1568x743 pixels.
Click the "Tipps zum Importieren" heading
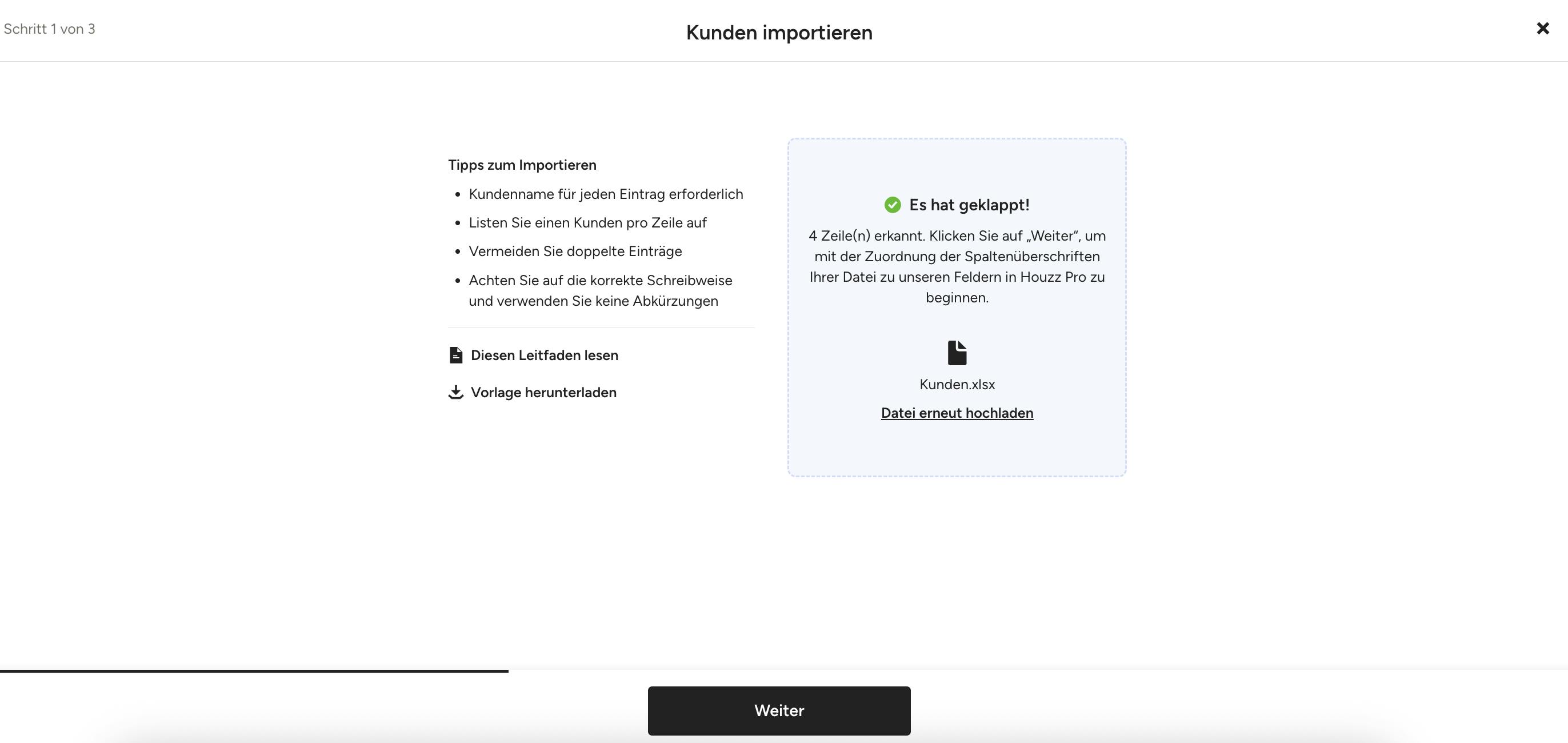click(x=522, y=165)
